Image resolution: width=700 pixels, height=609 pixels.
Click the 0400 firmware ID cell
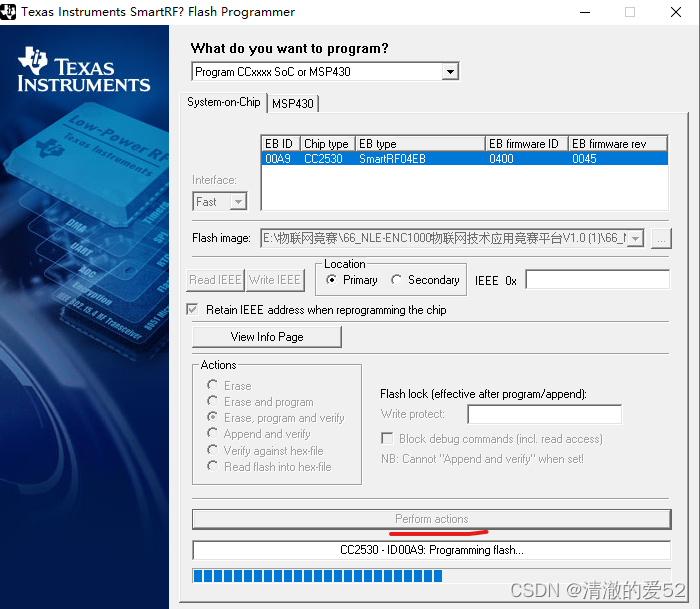click(x=501, y=159)
